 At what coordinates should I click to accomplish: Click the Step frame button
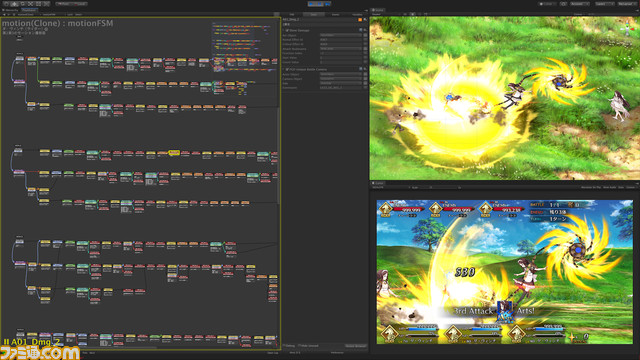click(x=328, y=4)
